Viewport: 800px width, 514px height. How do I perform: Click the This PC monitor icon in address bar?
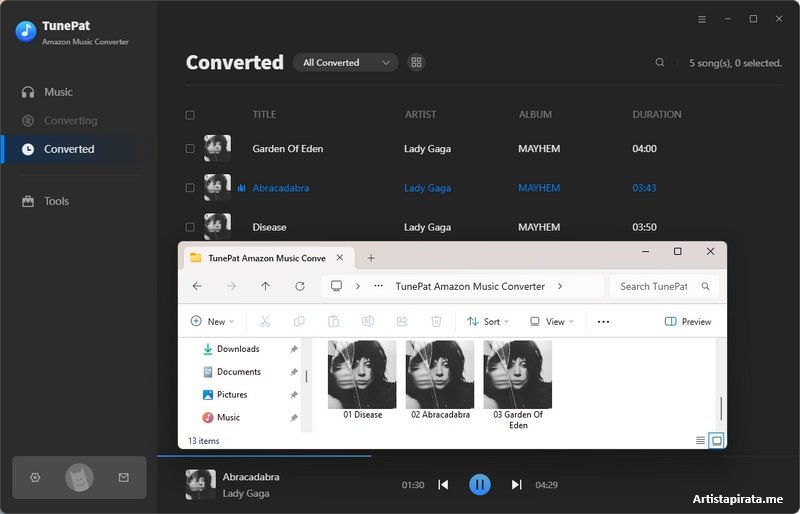tap(336, 286)
